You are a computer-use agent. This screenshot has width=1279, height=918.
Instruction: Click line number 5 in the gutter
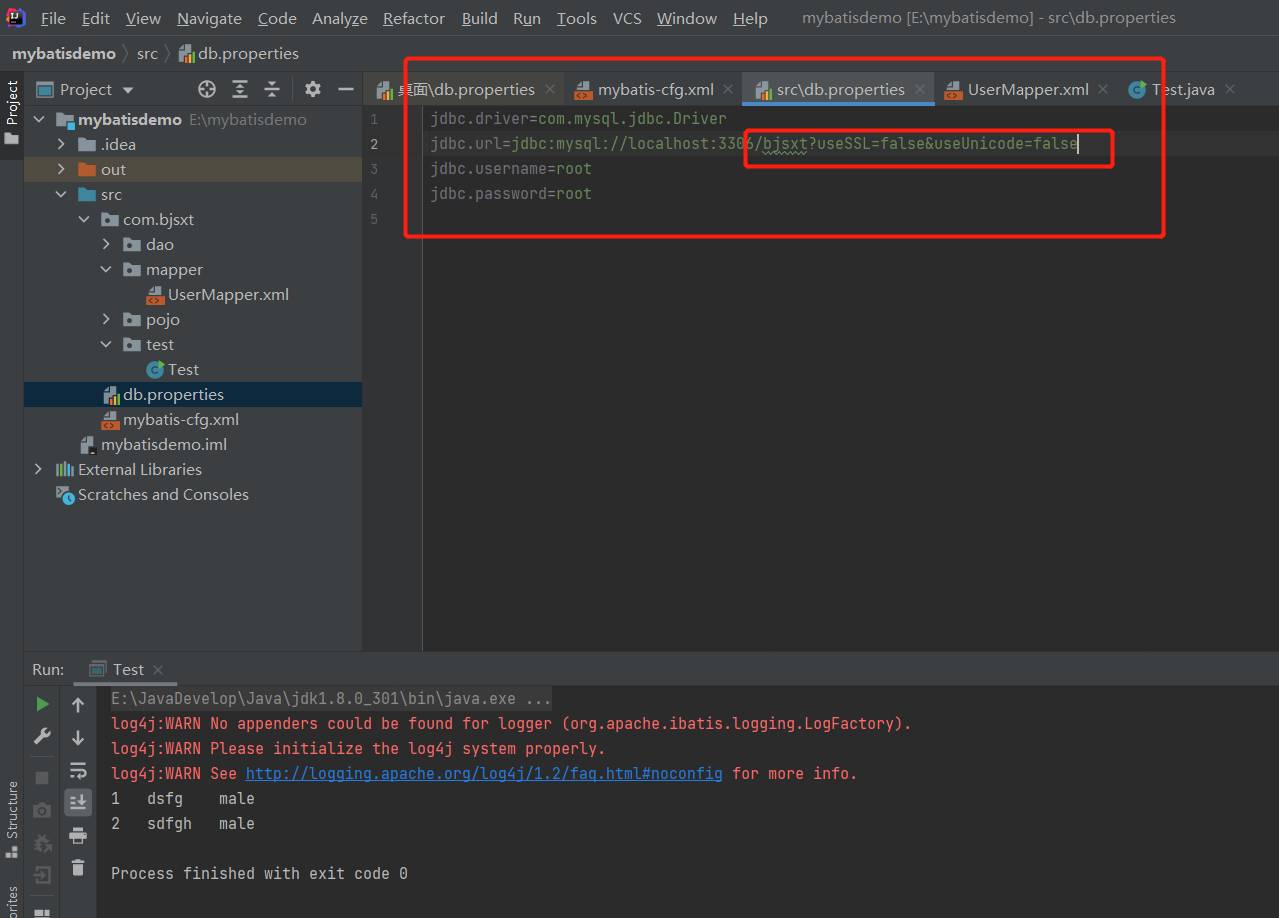374,219
